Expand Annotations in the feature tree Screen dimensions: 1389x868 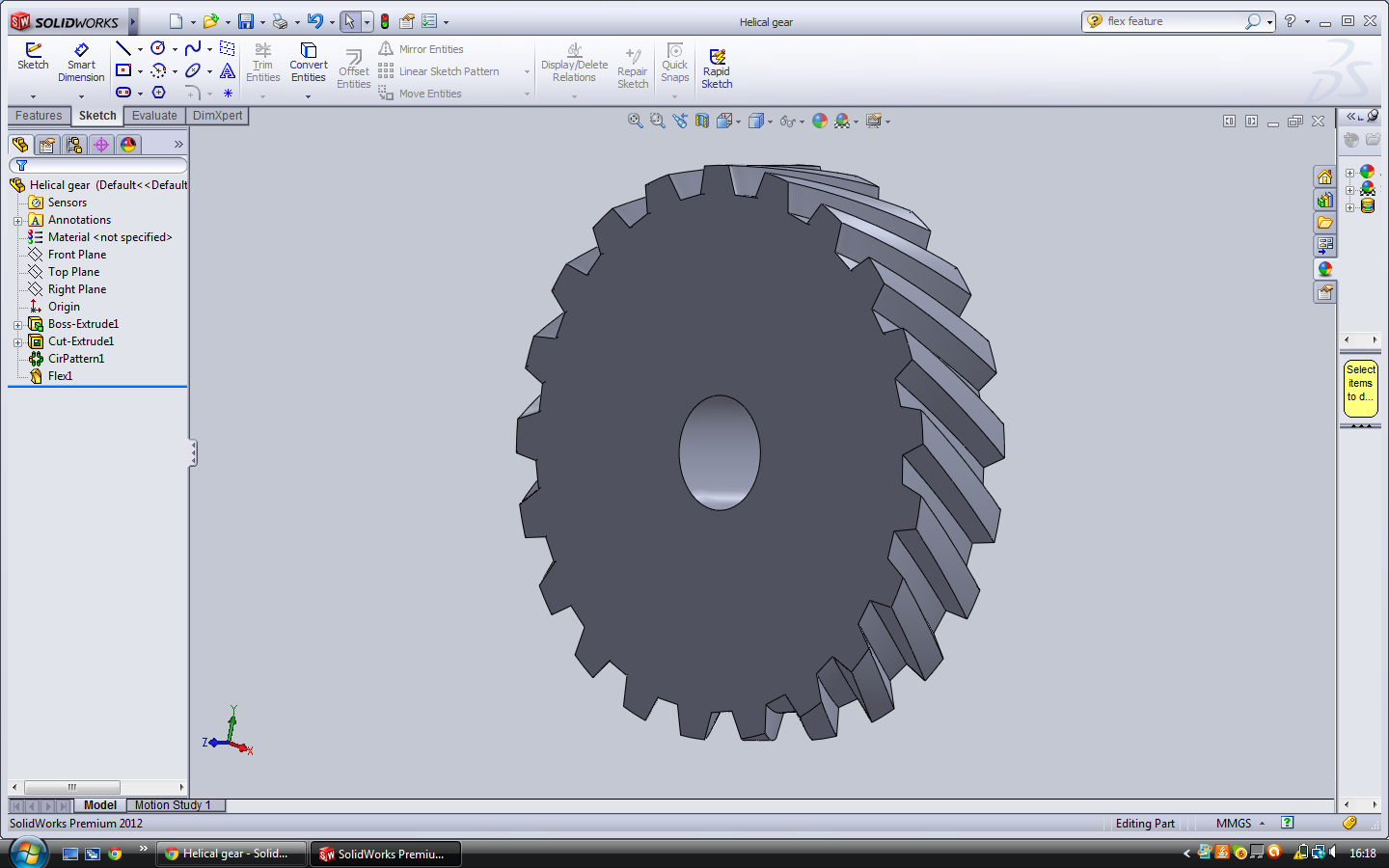click(x=17, y=221)
